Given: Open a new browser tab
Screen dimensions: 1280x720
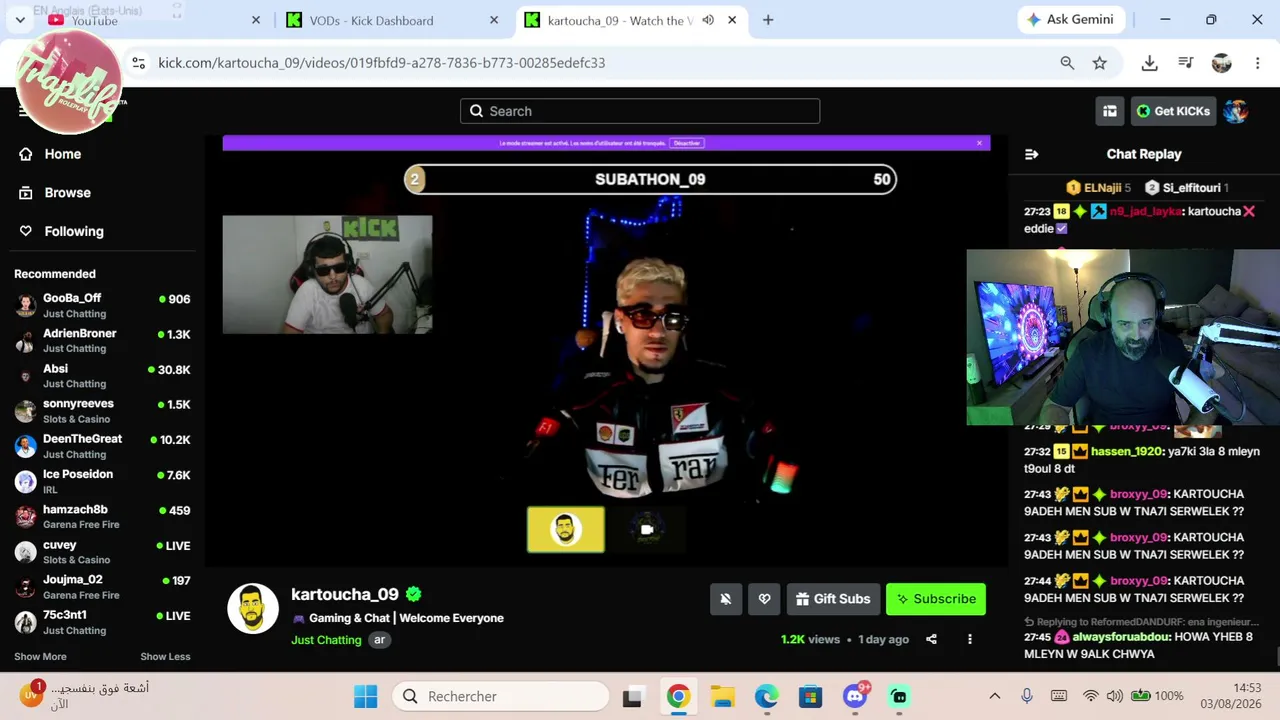Looking at the screenshot, I should pyautogui.click(x=768, y=20).
